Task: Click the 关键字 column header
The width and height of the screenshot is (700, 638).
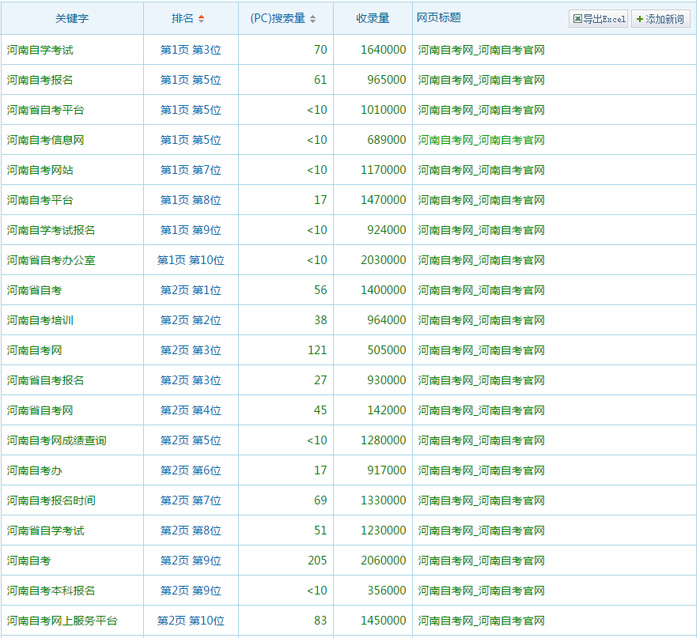Action: click(72, 19)
